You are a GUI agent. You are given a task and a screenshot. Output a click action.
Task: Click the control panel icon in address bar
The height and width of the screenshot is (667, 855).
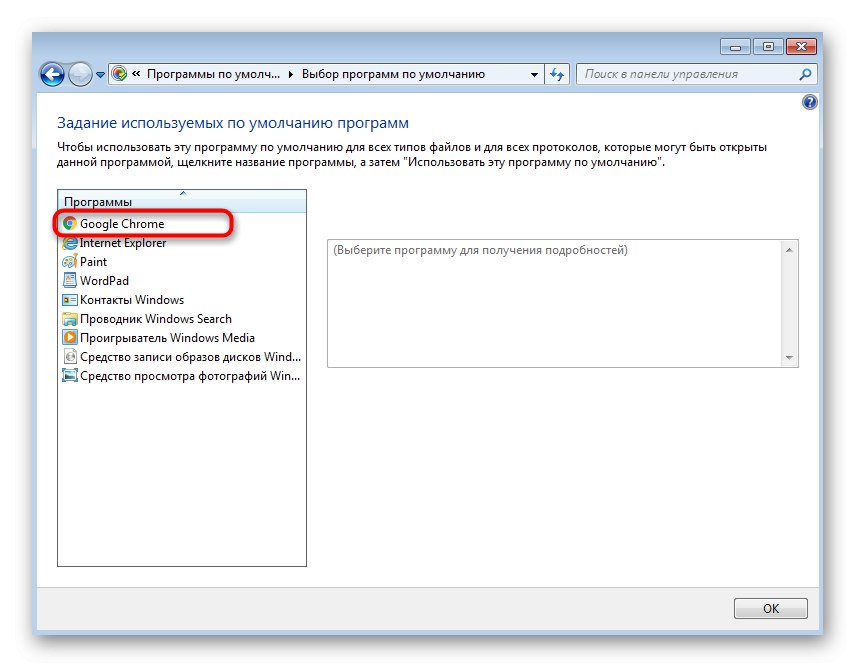(119, 74)
